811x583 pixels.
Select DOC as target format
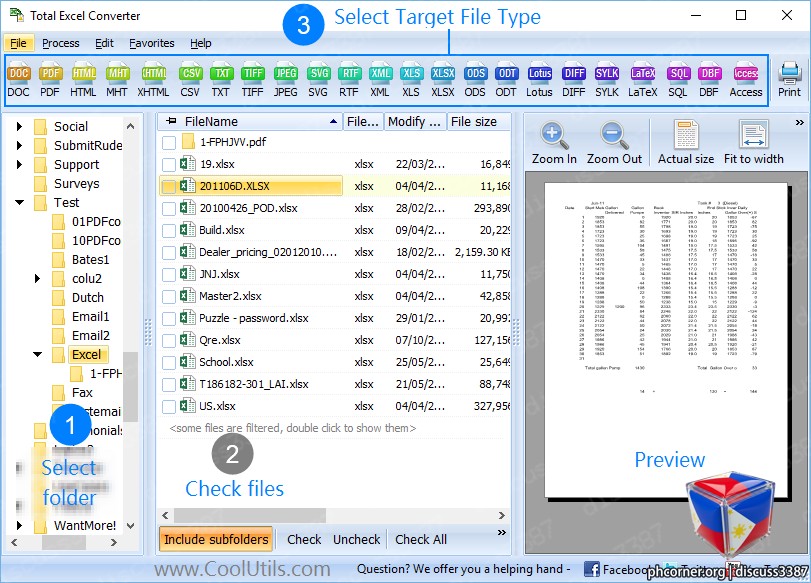[x=19, y=81]
